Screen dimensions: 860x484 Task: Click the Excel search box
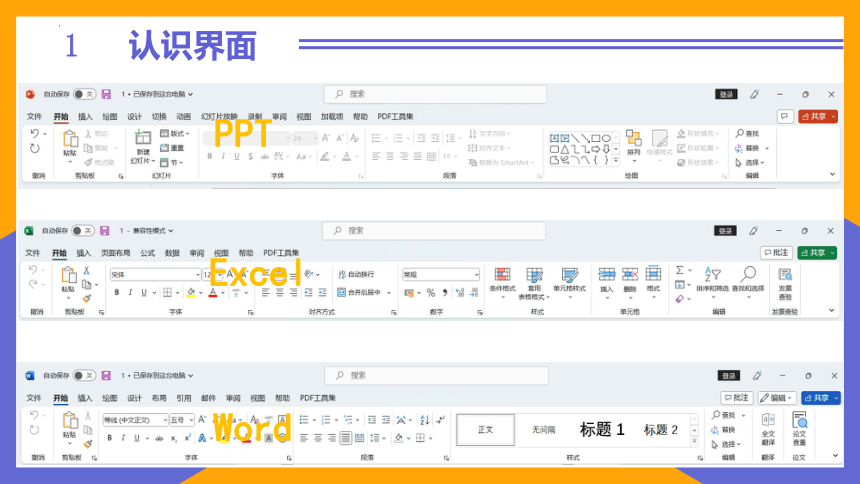pos(434,230)
